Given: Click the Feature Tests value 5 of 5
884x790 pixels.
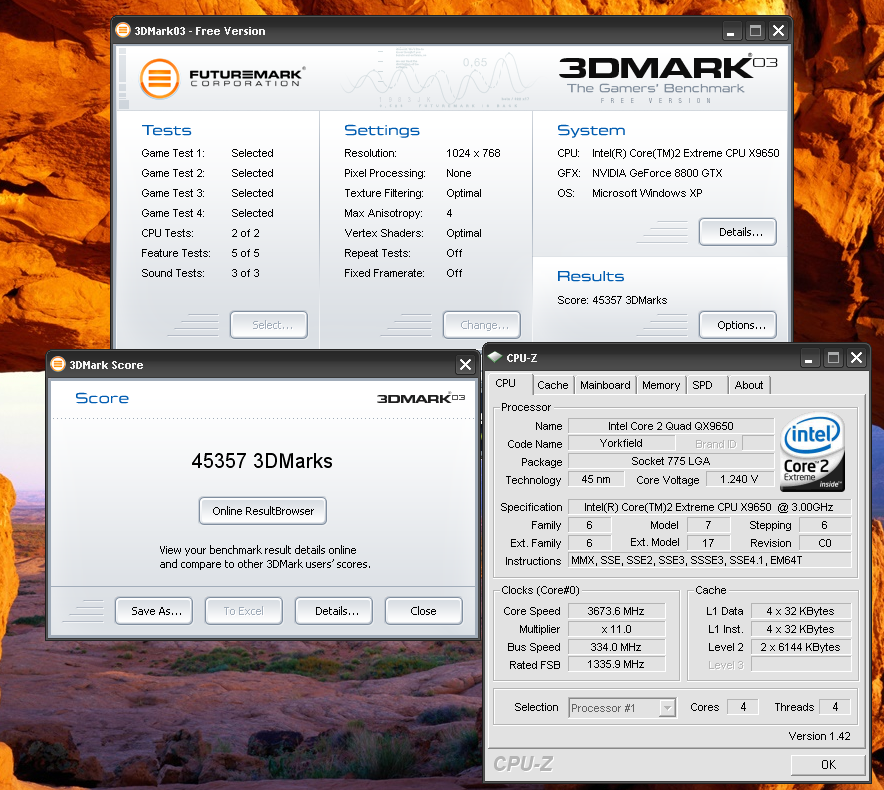Looking at the screenshot, I should pos(245,253).
